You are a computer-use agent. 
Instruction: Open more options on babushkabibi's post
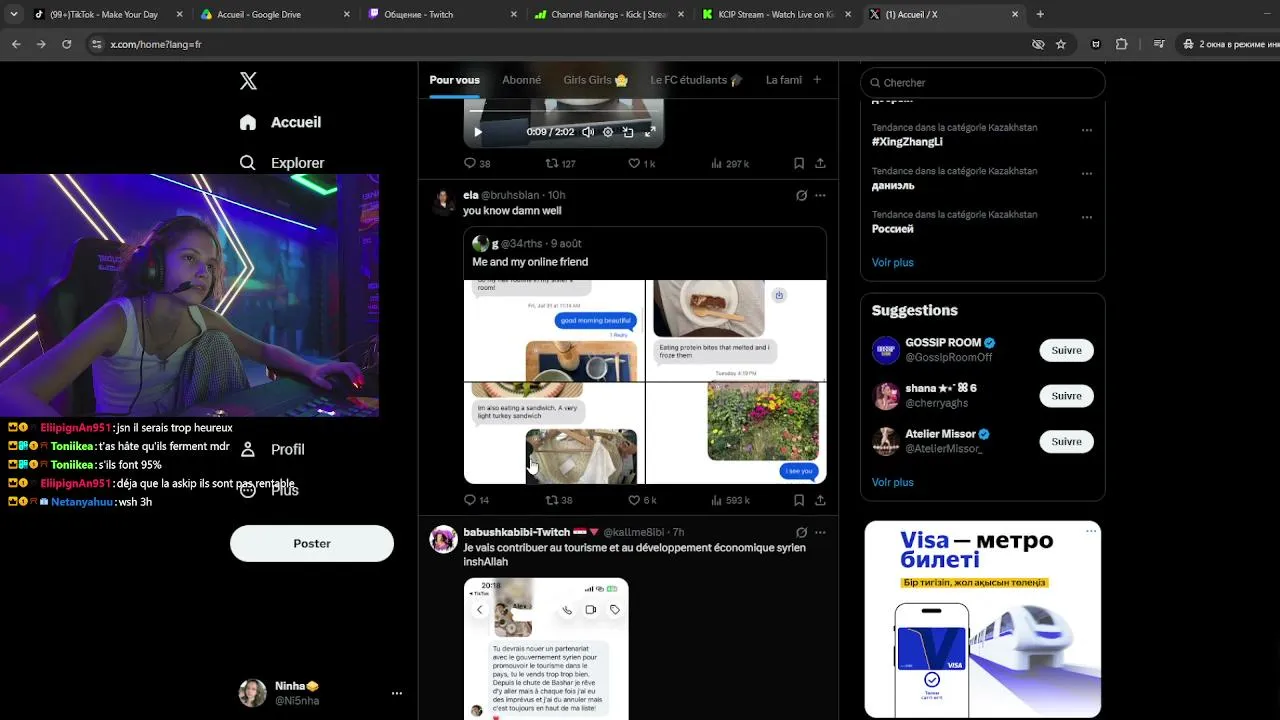(820, 532)
